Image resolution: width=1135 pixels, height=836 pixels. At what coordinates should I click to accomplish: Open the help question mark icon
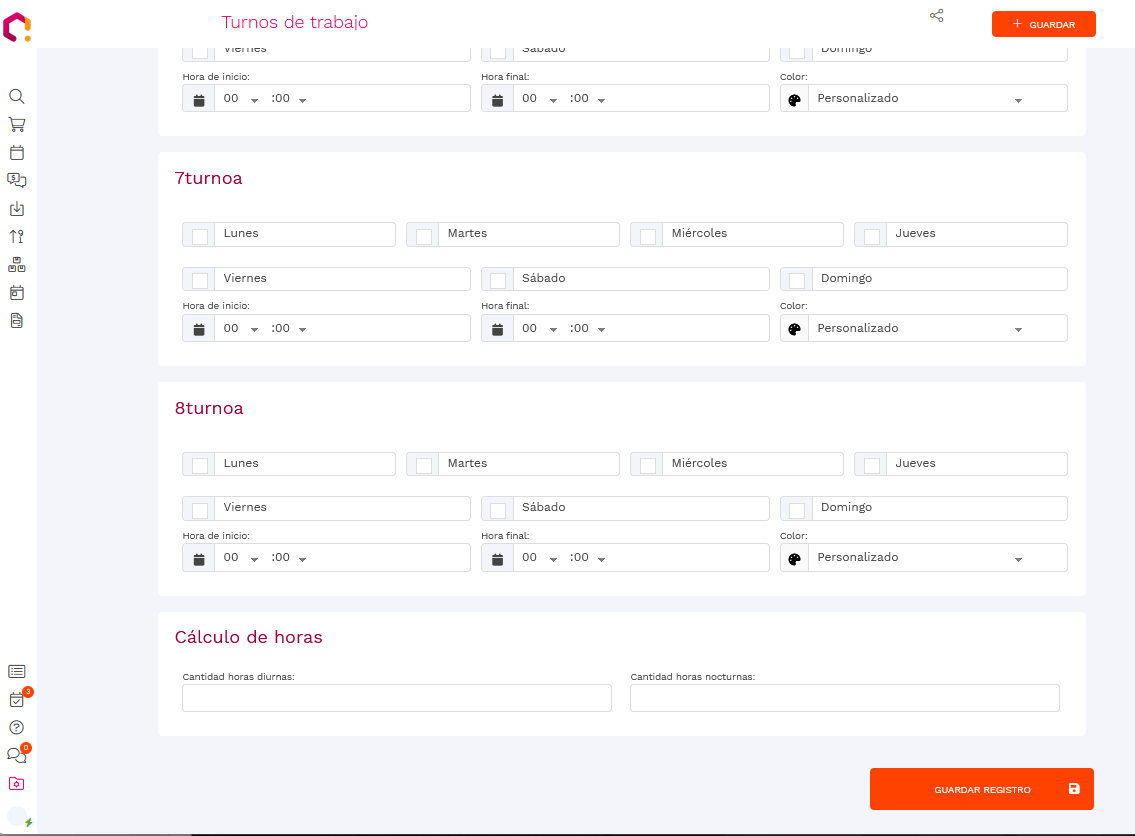click(x=16, y=728)
